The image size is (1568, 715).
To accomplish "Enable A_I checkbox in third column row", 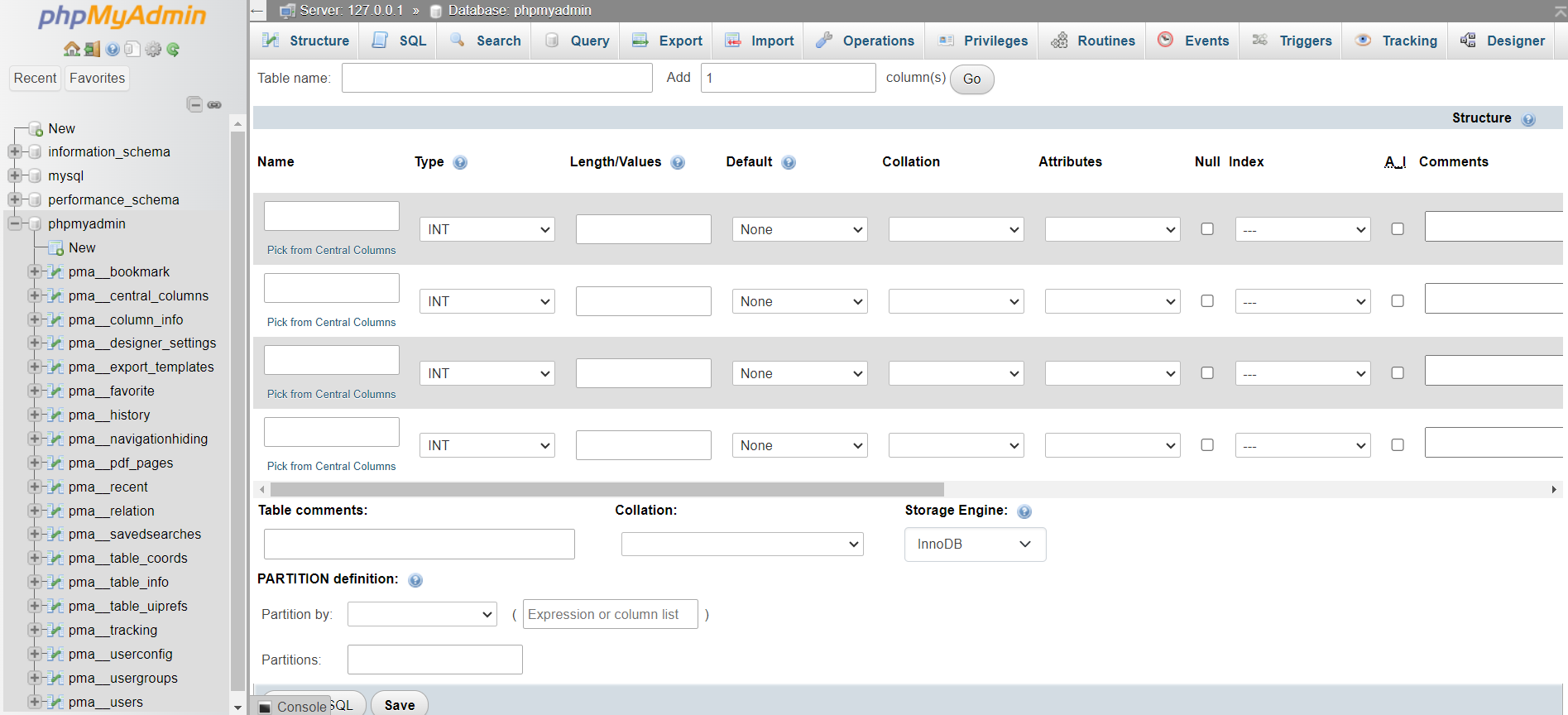I will tap(1398, 372).
